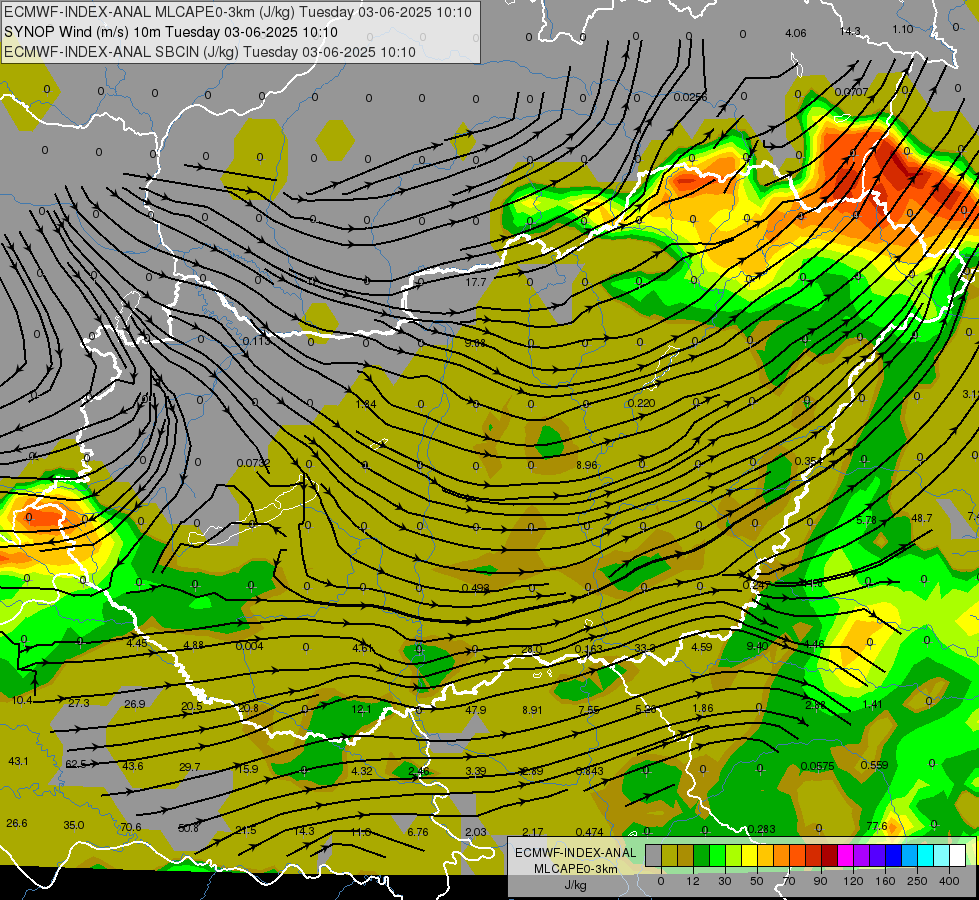Select the grid value '0.0575'
Image resolution: width=979 pixels, height=900 pixels.
point(817,766)
